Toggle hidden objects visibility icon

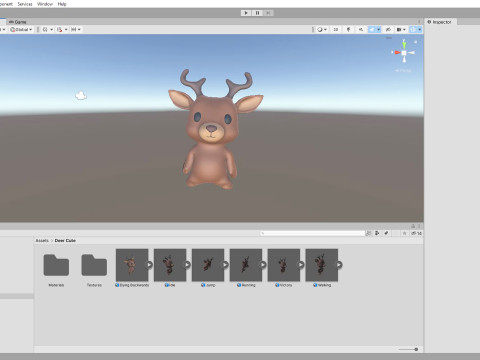point(388,29)
